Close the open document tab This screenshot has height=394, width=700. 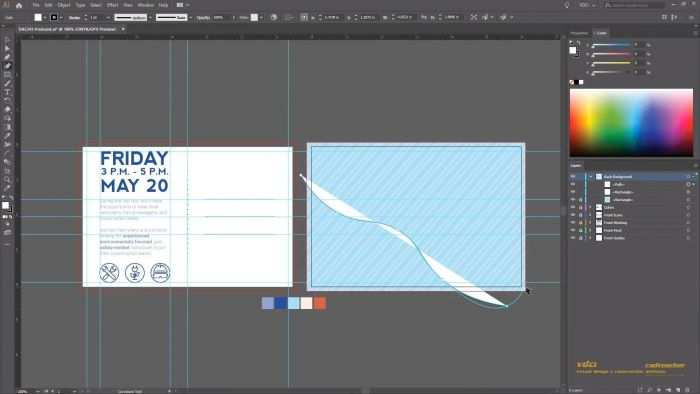123,29
